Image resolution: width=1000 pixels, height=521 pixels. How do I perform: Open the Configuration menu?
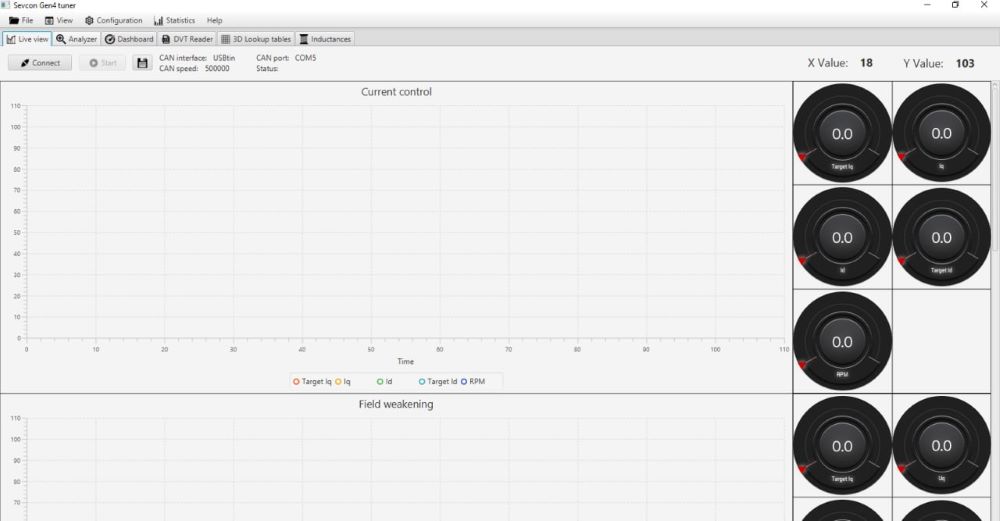[114, 20]
